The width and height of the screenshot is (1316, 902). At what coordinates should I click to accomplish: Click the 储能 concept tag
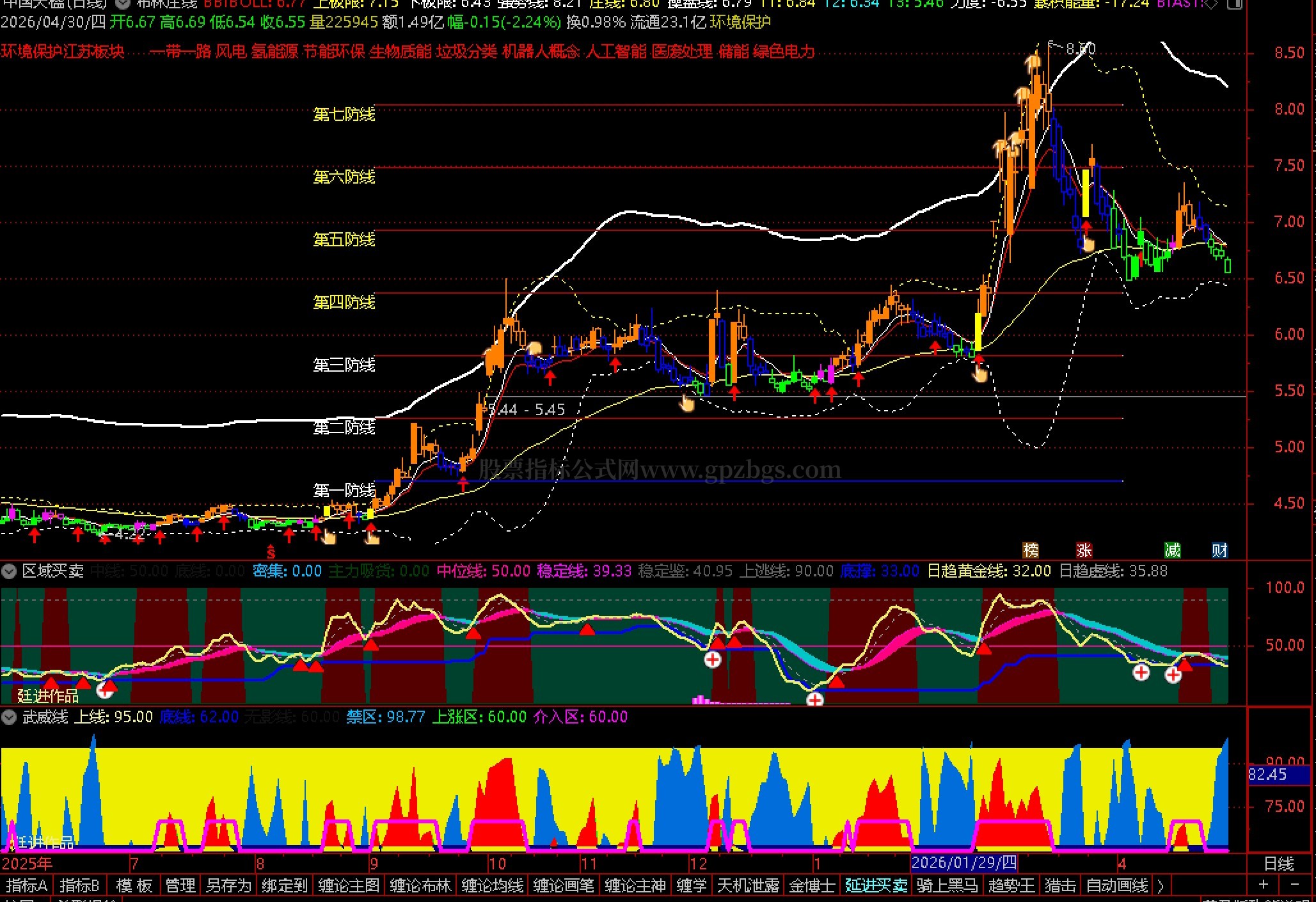click(733, 51)
